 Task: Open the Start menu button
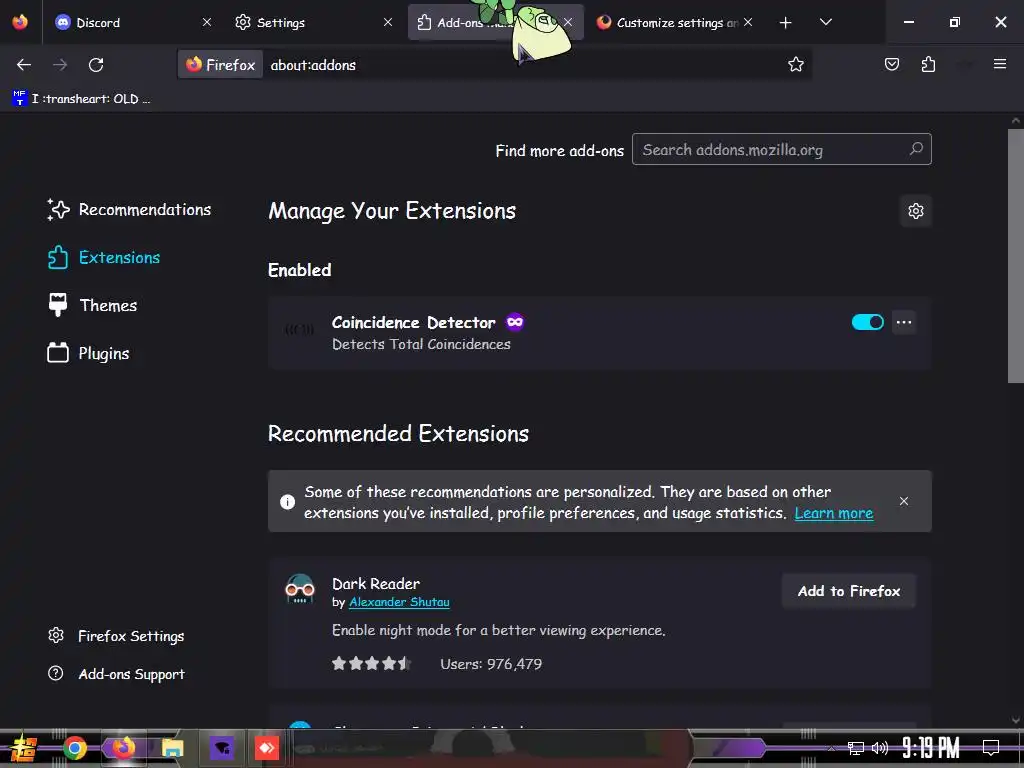point(24,748)
